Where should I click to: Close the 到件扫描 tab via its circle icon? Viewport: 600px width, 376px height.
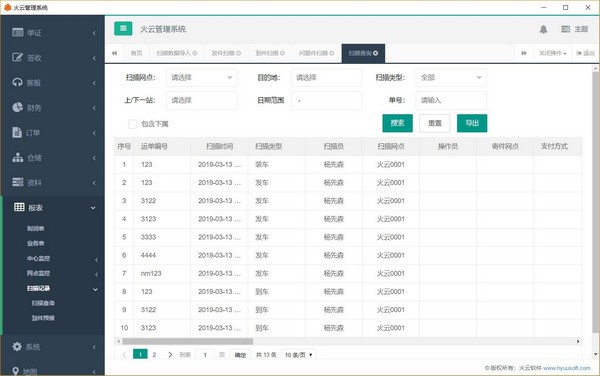click(282, 53)
